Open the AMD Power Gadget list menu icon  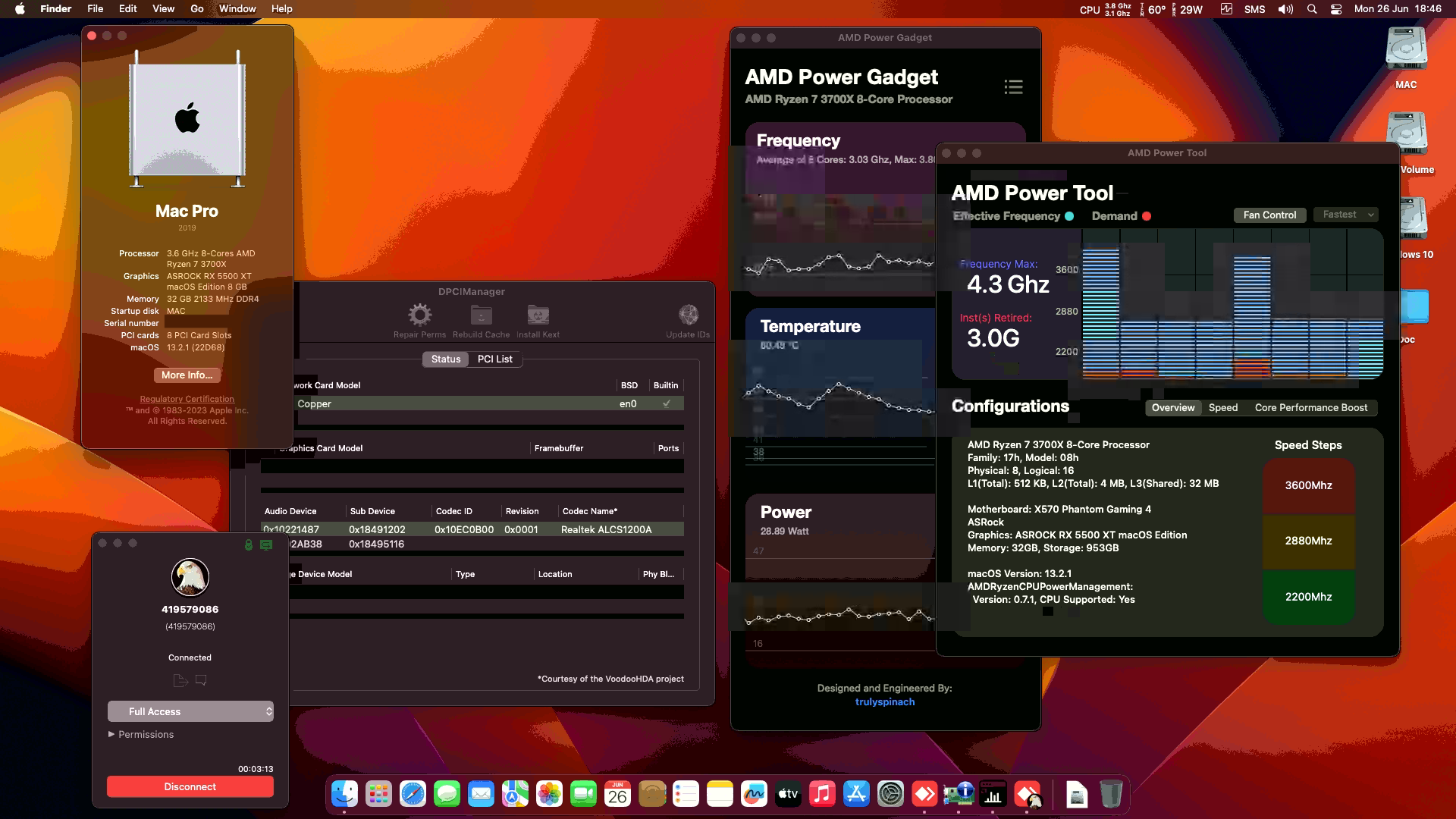coord(1013,87)
